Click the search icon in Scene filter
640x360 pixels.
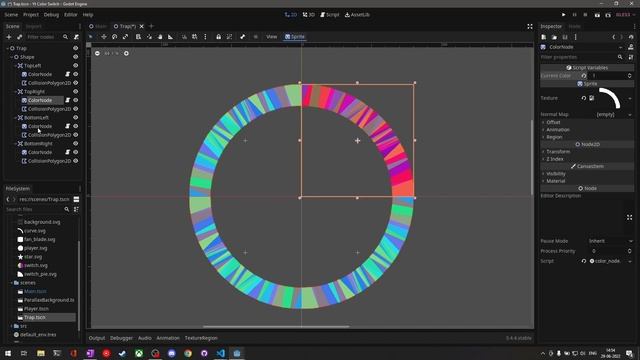(65, 37)
